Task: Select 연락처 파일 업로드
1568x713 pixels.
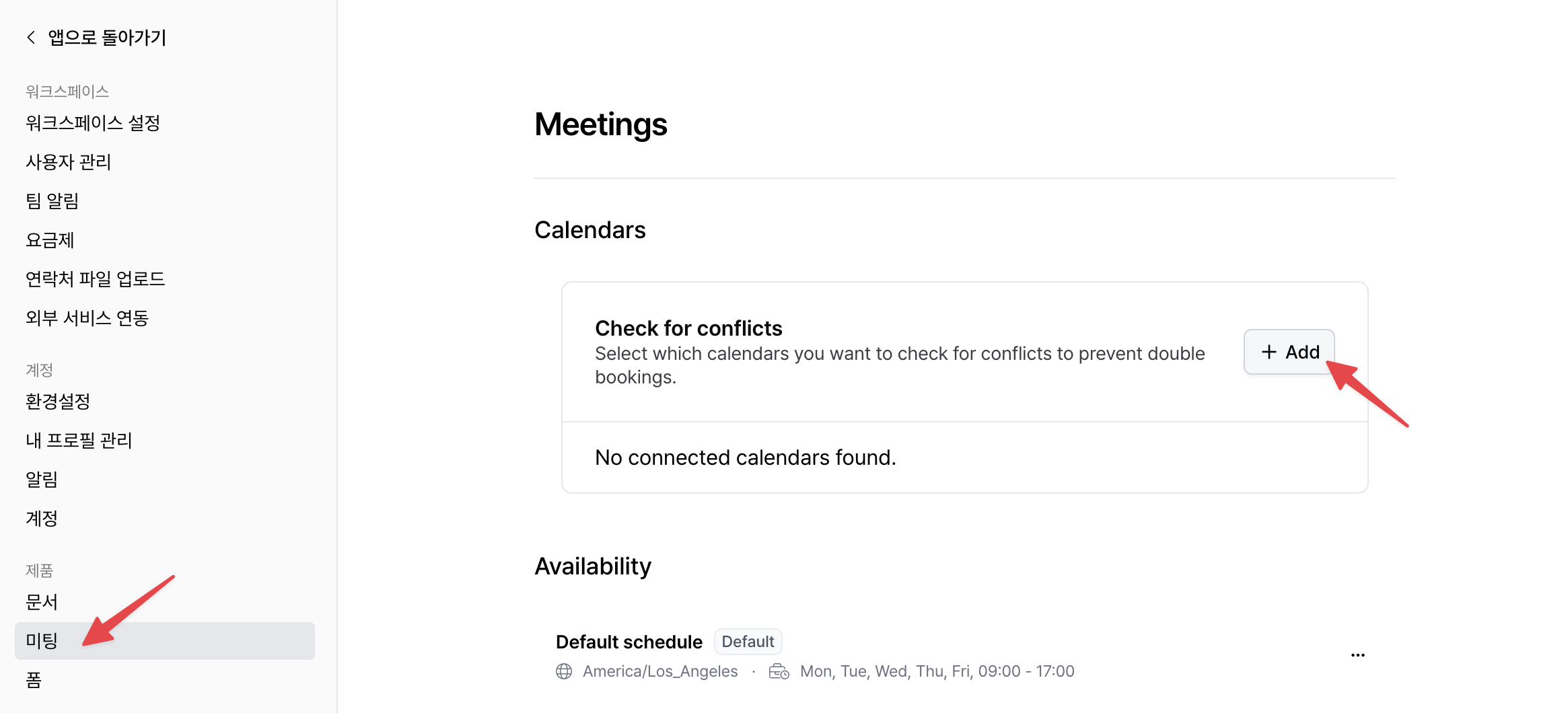Action: (x=95, y=278)
